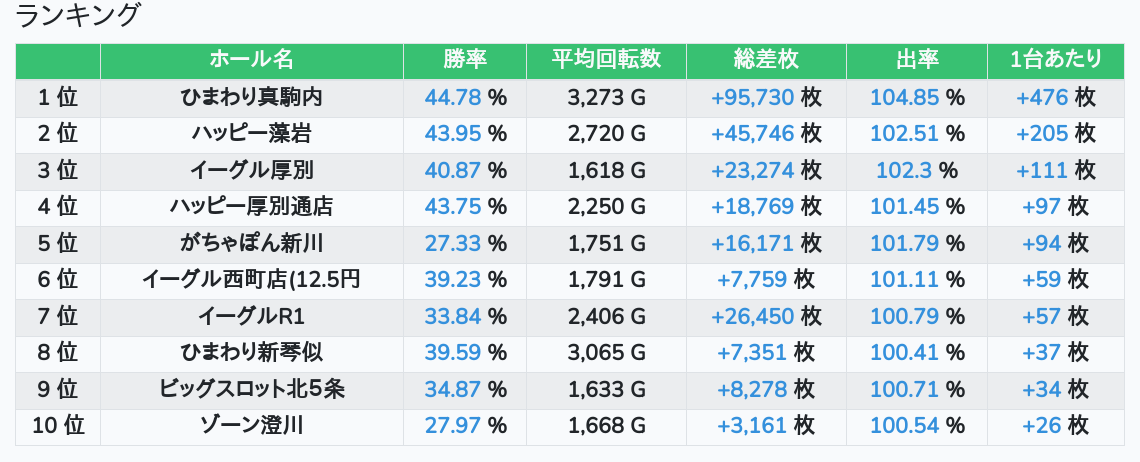Click the 44.78 win rate value
The image size is (1140, 462).
click(453, 97)
